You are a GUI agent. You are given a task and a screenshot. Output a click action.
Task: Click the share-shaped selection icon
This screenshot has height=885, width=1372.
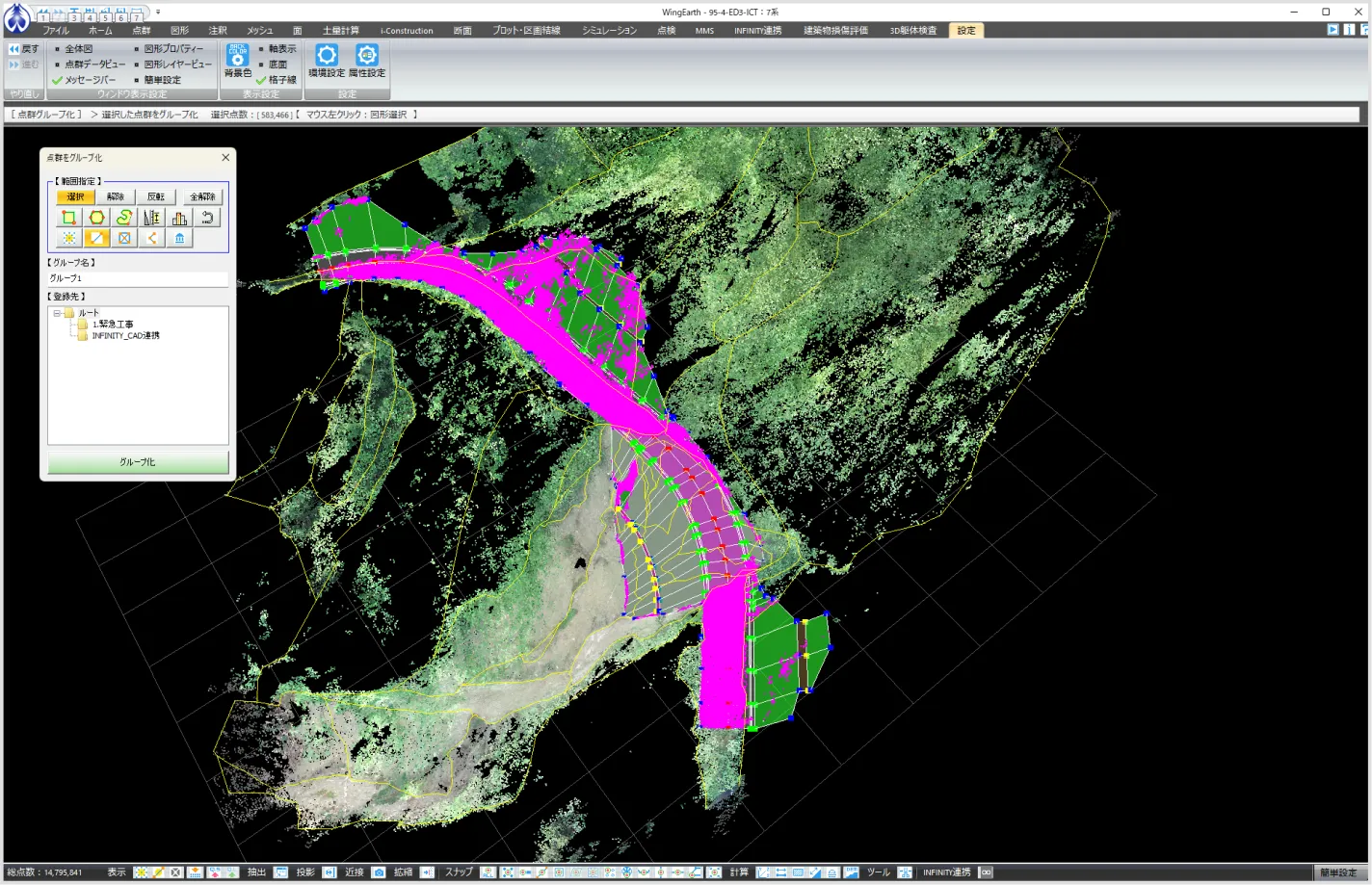(x=152, y=238)
